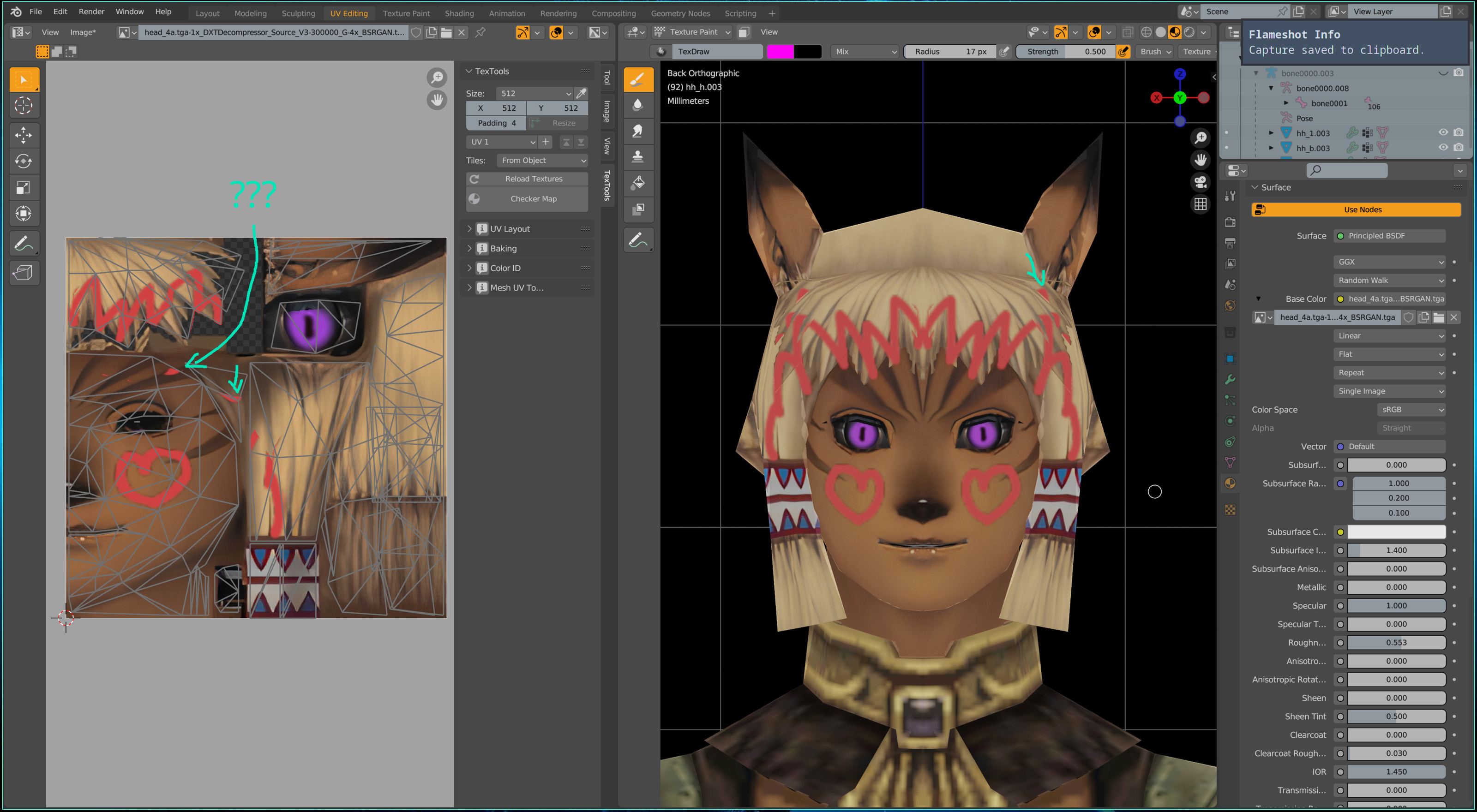Toggle radius pressure sensitivity
This screenshot has height=812, width=1477.
[1003, 51]
